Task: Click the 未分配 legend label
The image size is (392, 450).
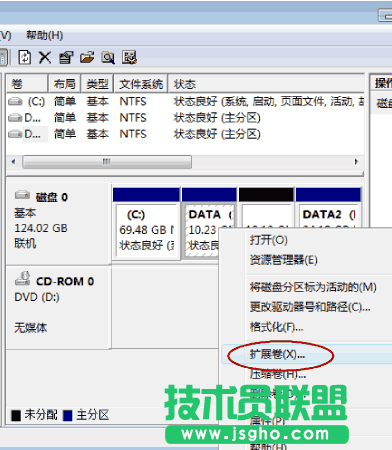Action: pyautogui.click(x=41, y=415)
